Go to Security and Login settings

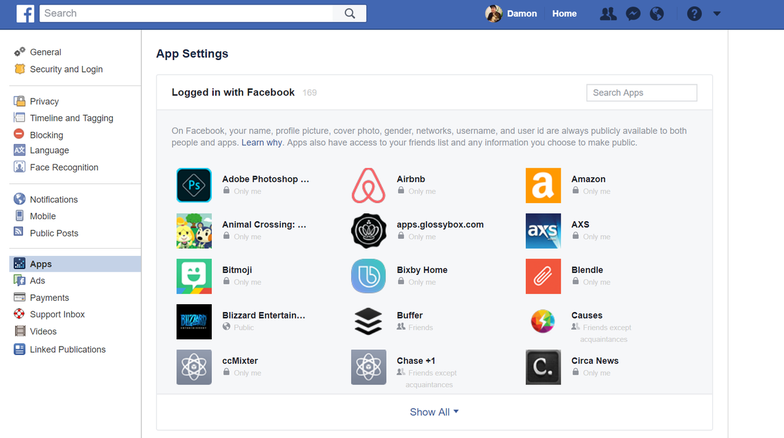click(x=66, y=69)
